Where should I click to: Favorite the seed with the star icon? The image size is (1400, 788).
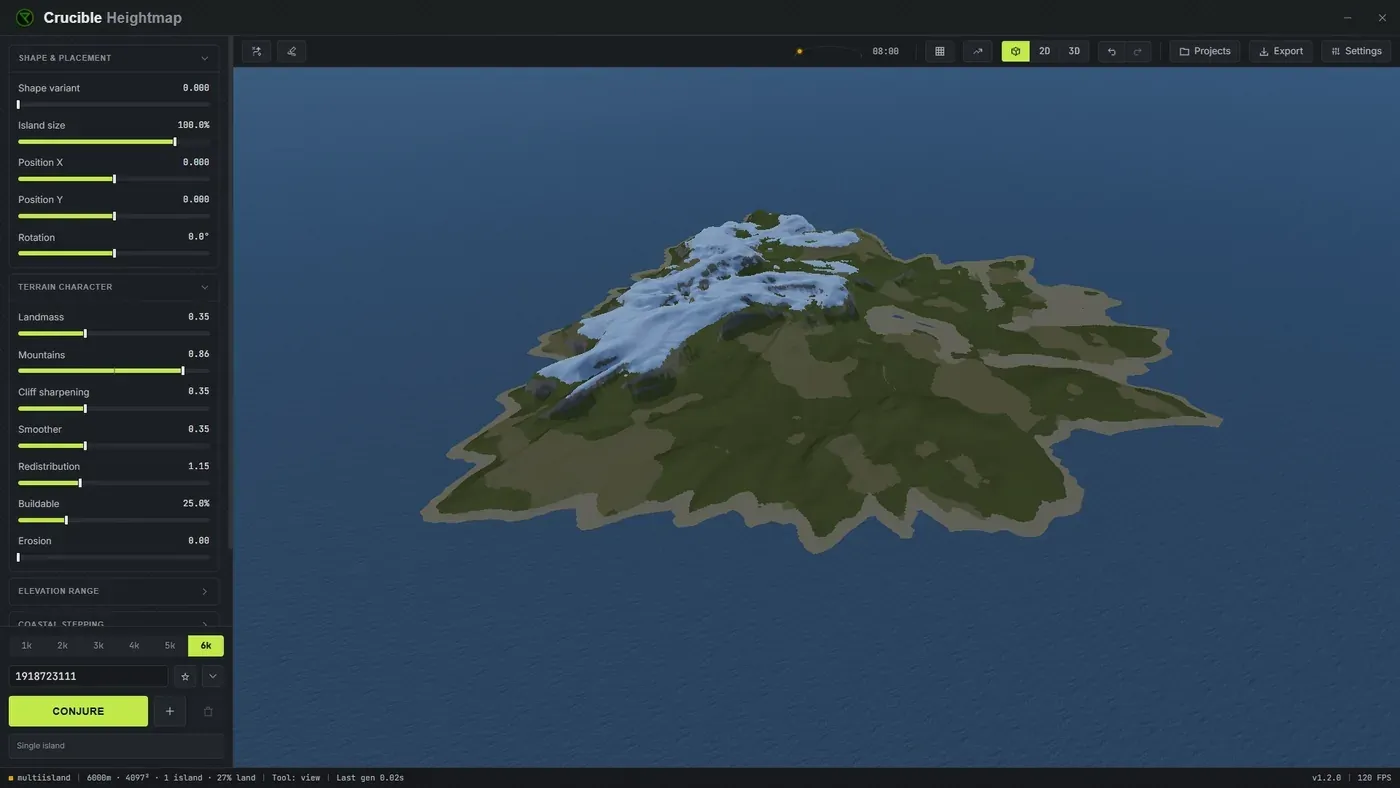185,677
